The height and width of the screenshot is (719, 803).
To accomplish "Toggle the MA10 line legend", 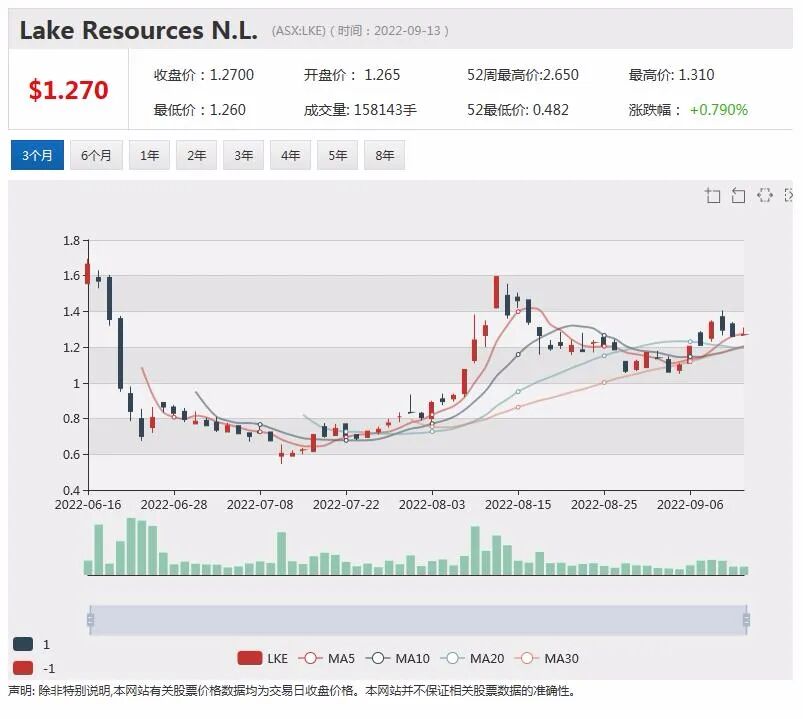I will coord(398,658).
